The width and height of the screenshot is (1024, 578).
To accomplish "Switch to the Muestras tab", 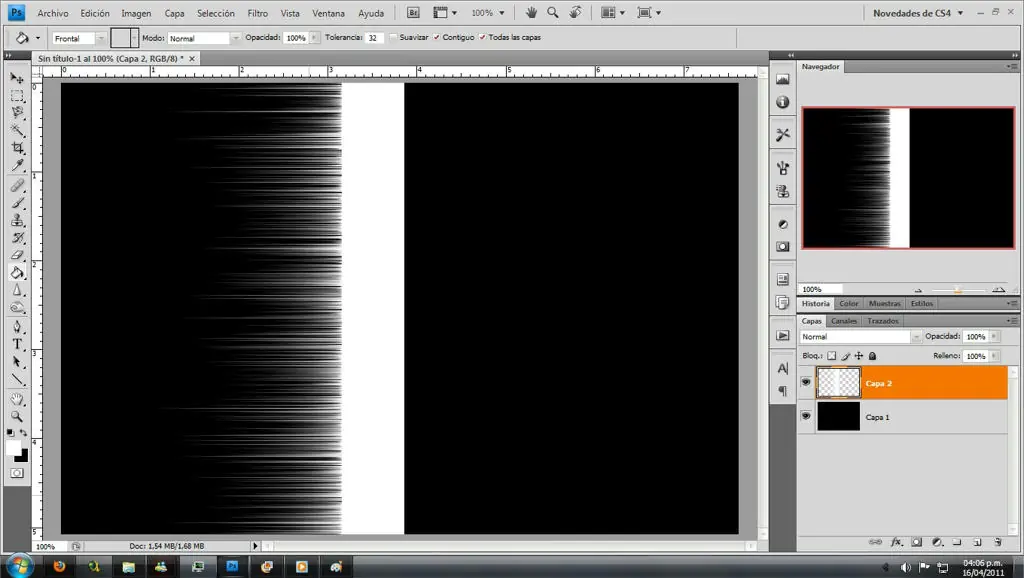I will point(885,304).
